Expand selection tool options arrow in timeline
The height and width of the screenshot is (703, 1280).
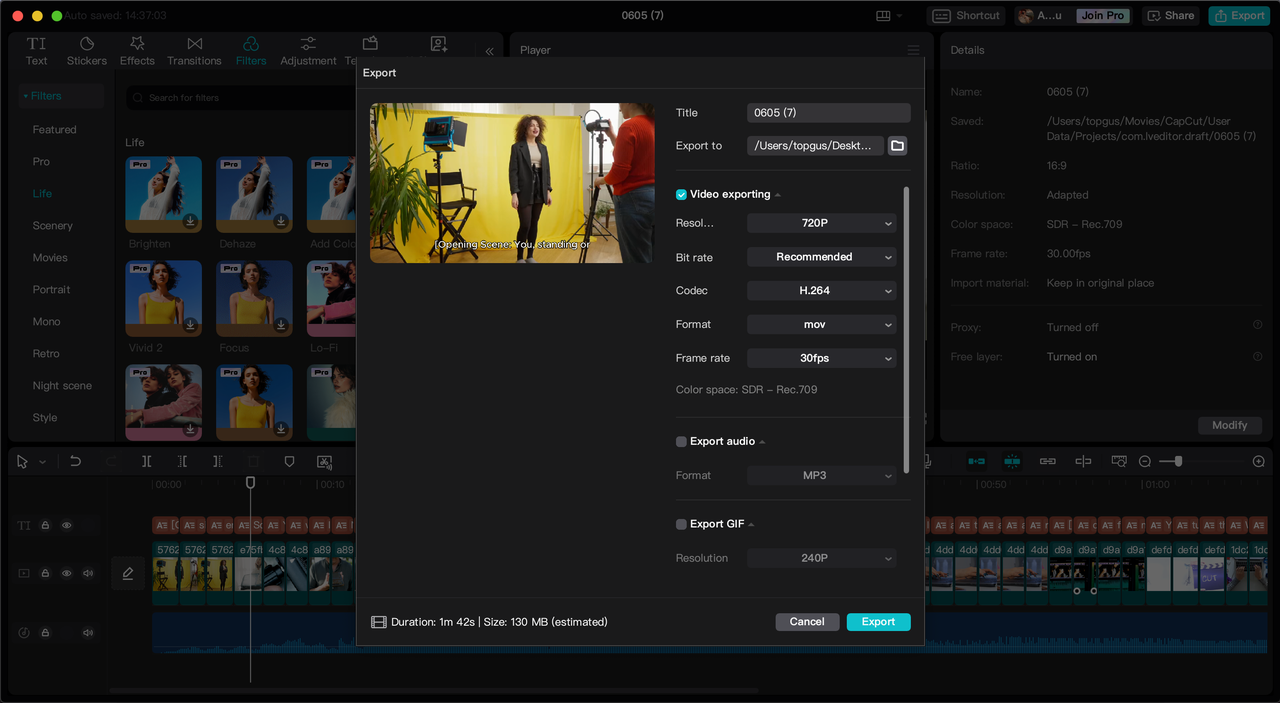[42, 462]
